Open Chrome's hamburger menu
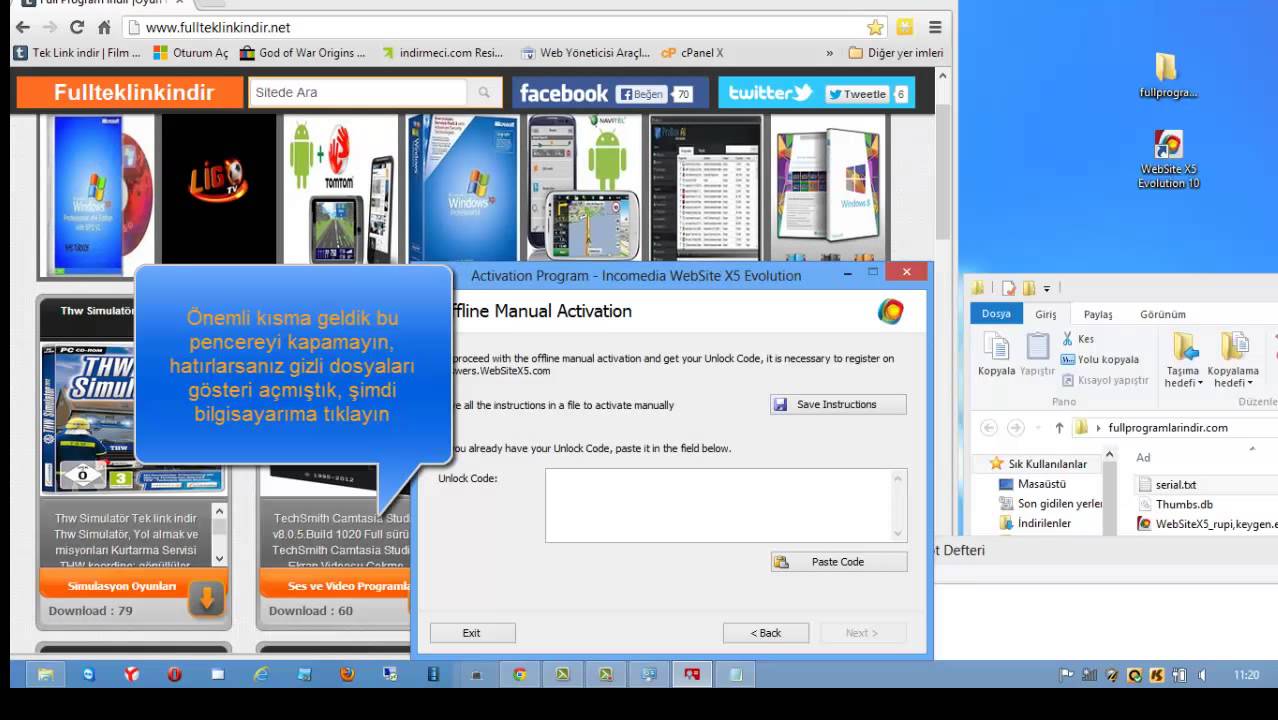This screenshot has width=1278, height=720. click(935, 27)
